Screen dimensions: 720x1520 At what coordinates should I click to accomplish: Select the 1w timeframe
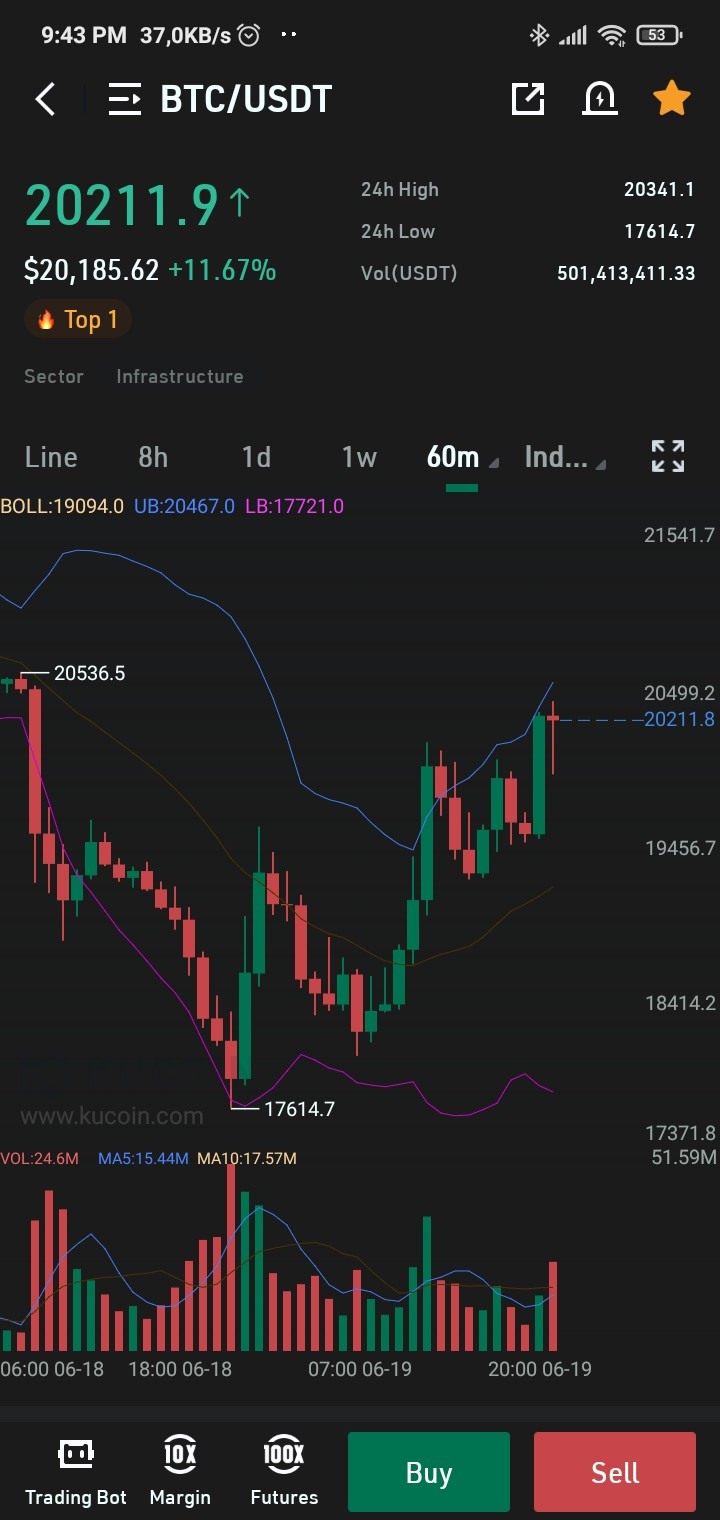(x=359, y=457)
